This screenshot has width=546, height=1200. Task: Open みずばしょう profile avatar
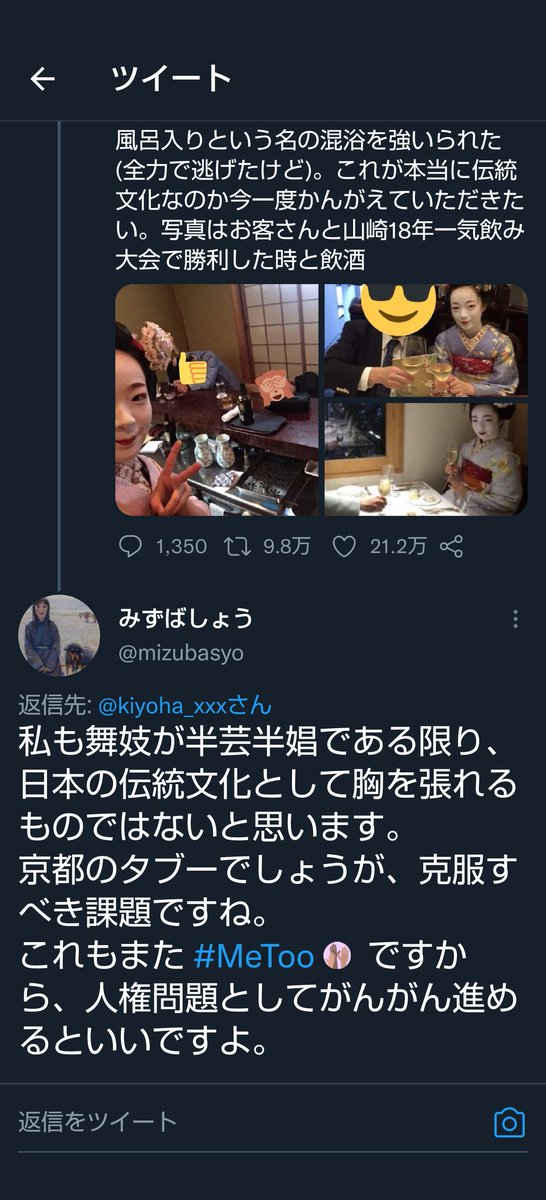click(59, 635)
